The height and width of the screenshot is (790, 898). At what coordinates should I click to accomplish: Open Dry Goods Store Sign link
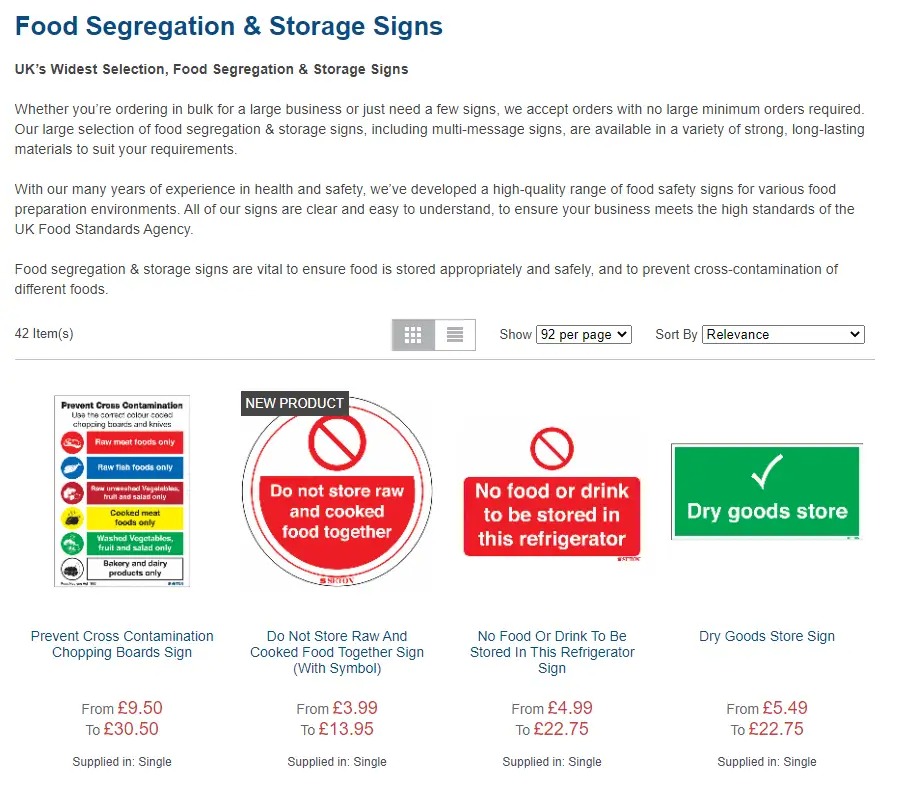(x=767, y=636)
